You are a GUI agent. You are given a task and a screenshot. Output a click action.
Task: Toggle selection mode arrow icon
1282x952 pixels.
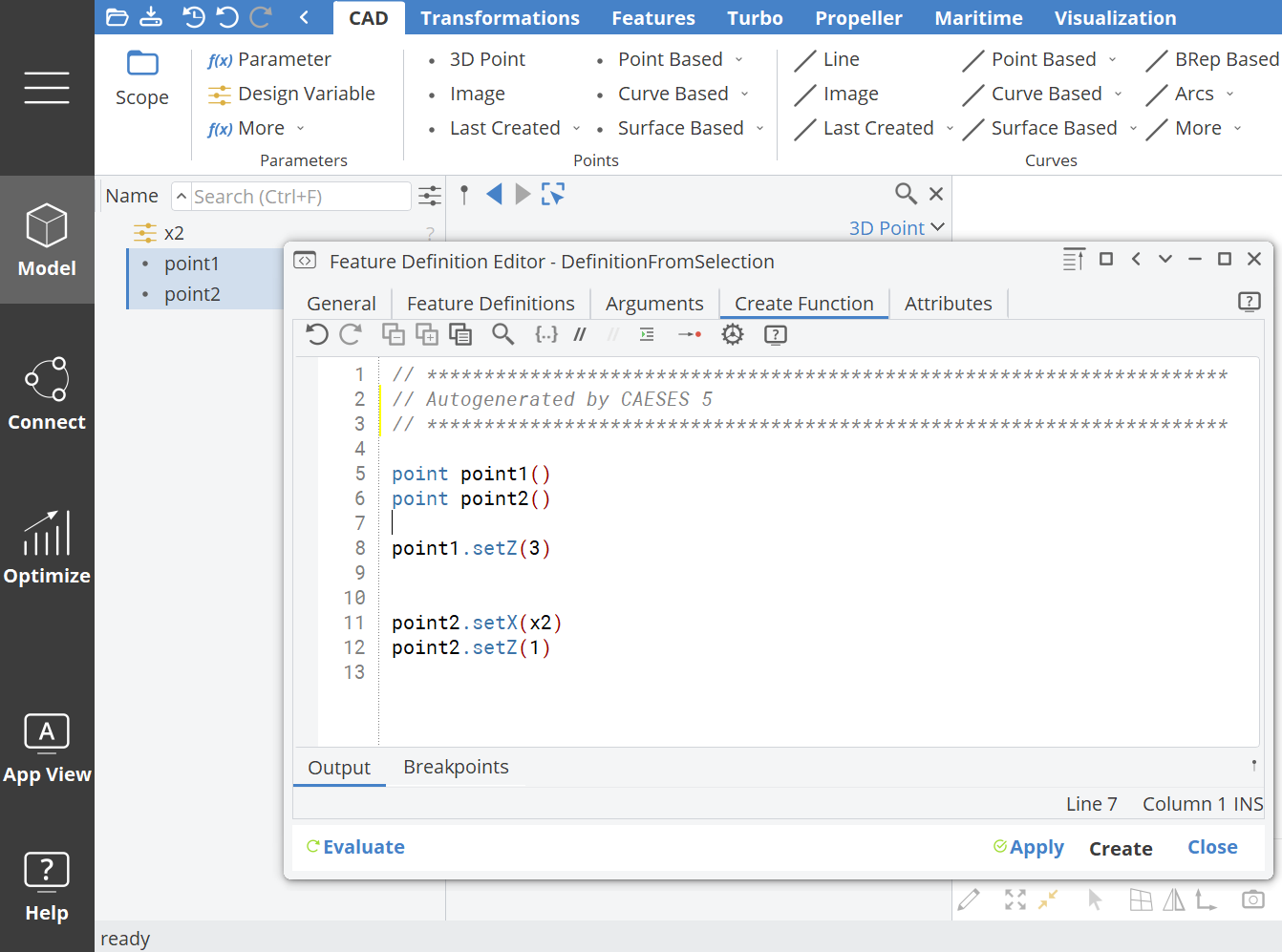[1095, 899]
